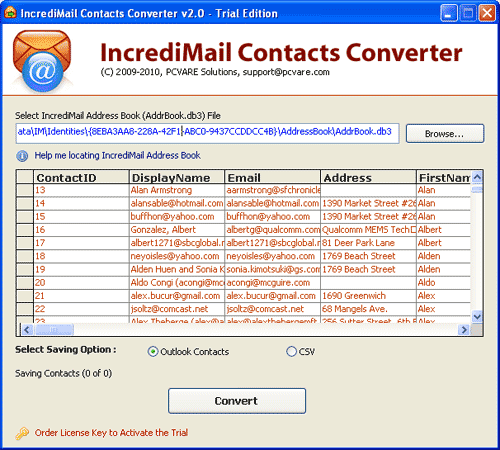Click 'alex.bucur@gmail.com' email cell

(x=273, y=296)
